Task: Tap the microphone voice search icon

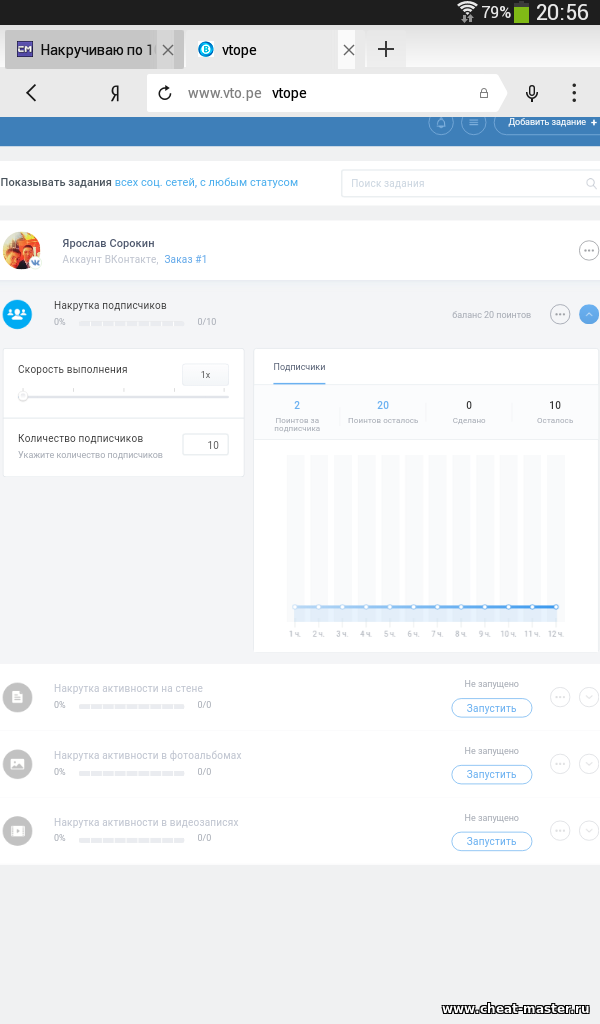Action: point(532,93)
